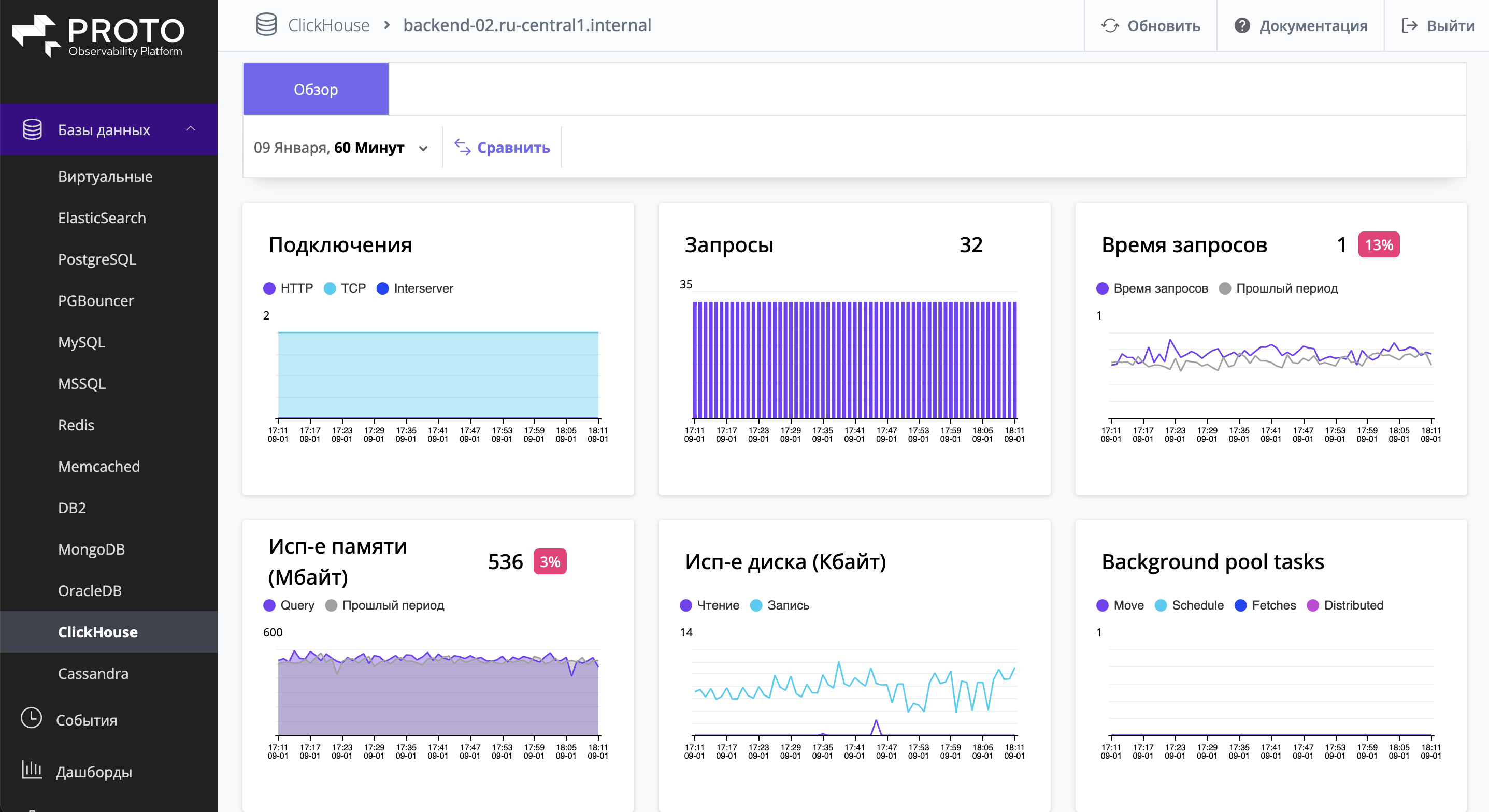Image resolution: width=1489 pixels, height=812 pixels.
Task: Click the clock icon for События
Action: pos(31,718)
